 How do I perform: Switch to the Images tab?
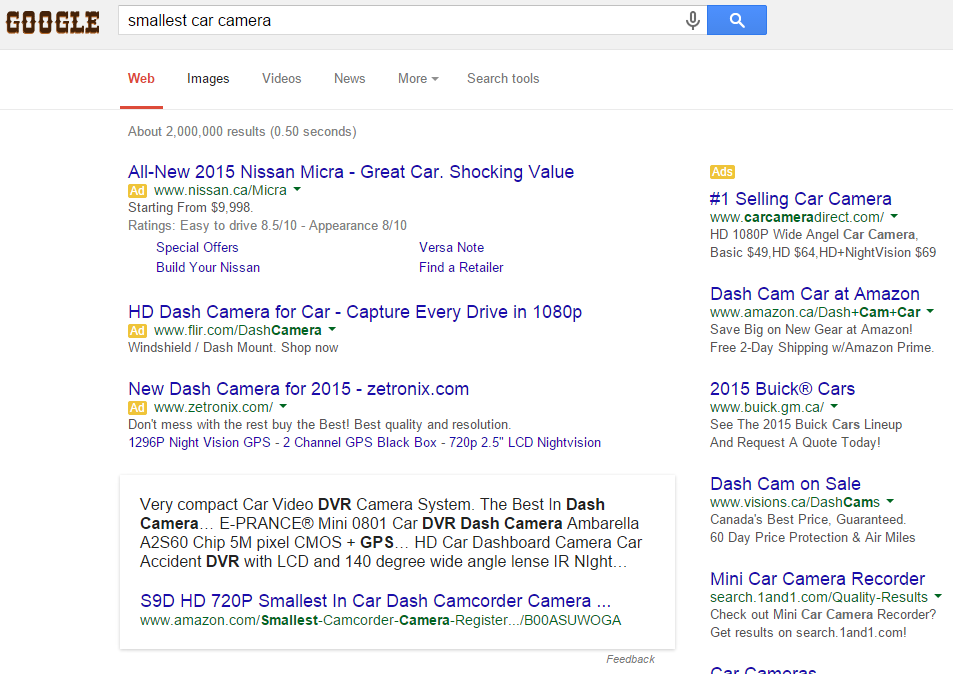click(x=208, y=79)
